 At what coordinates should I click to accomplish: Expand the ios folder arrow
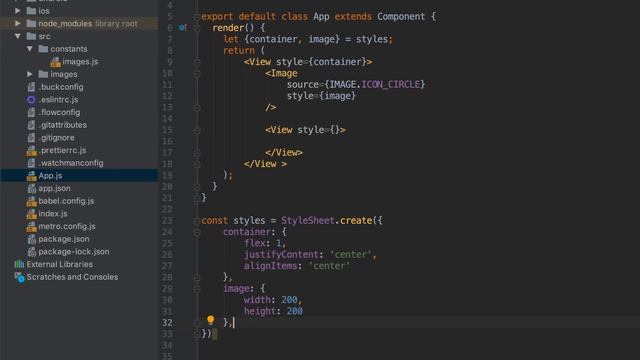point(18,11)
